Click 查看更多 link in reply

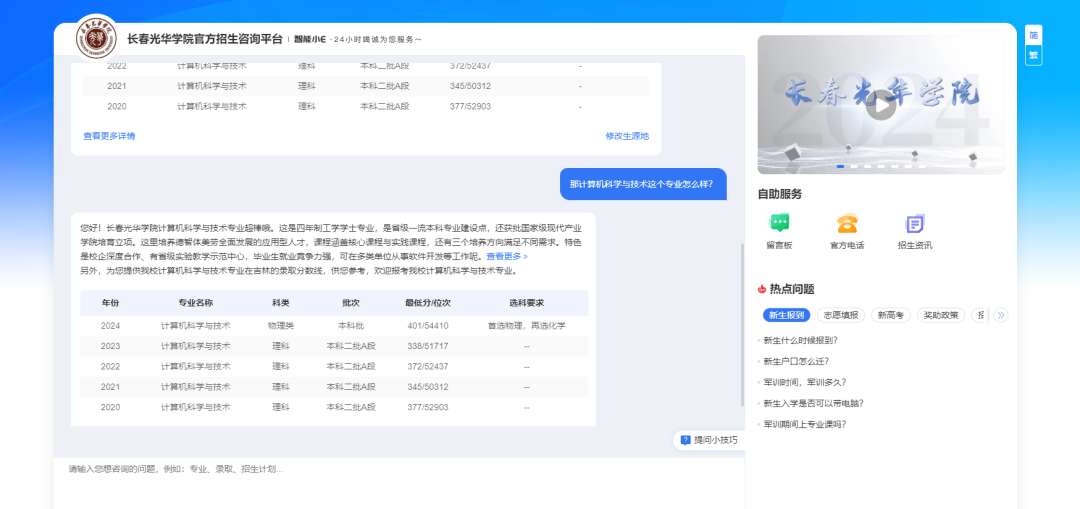(507, 256)
